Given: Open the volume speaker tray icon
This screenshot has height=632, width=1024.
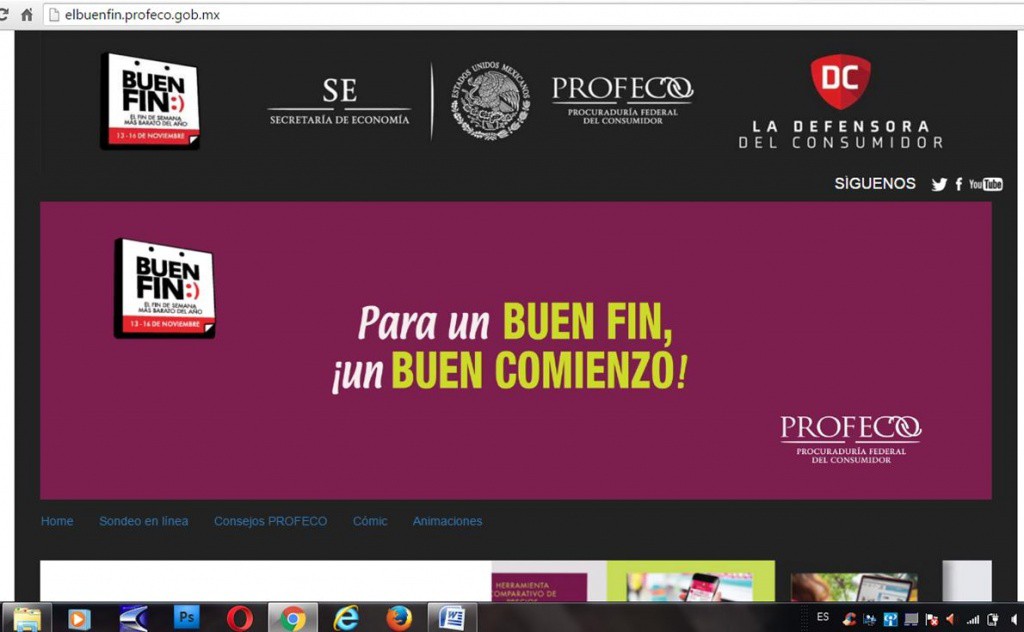Looking at the screenshot, I should click(x=1013, y=619).
